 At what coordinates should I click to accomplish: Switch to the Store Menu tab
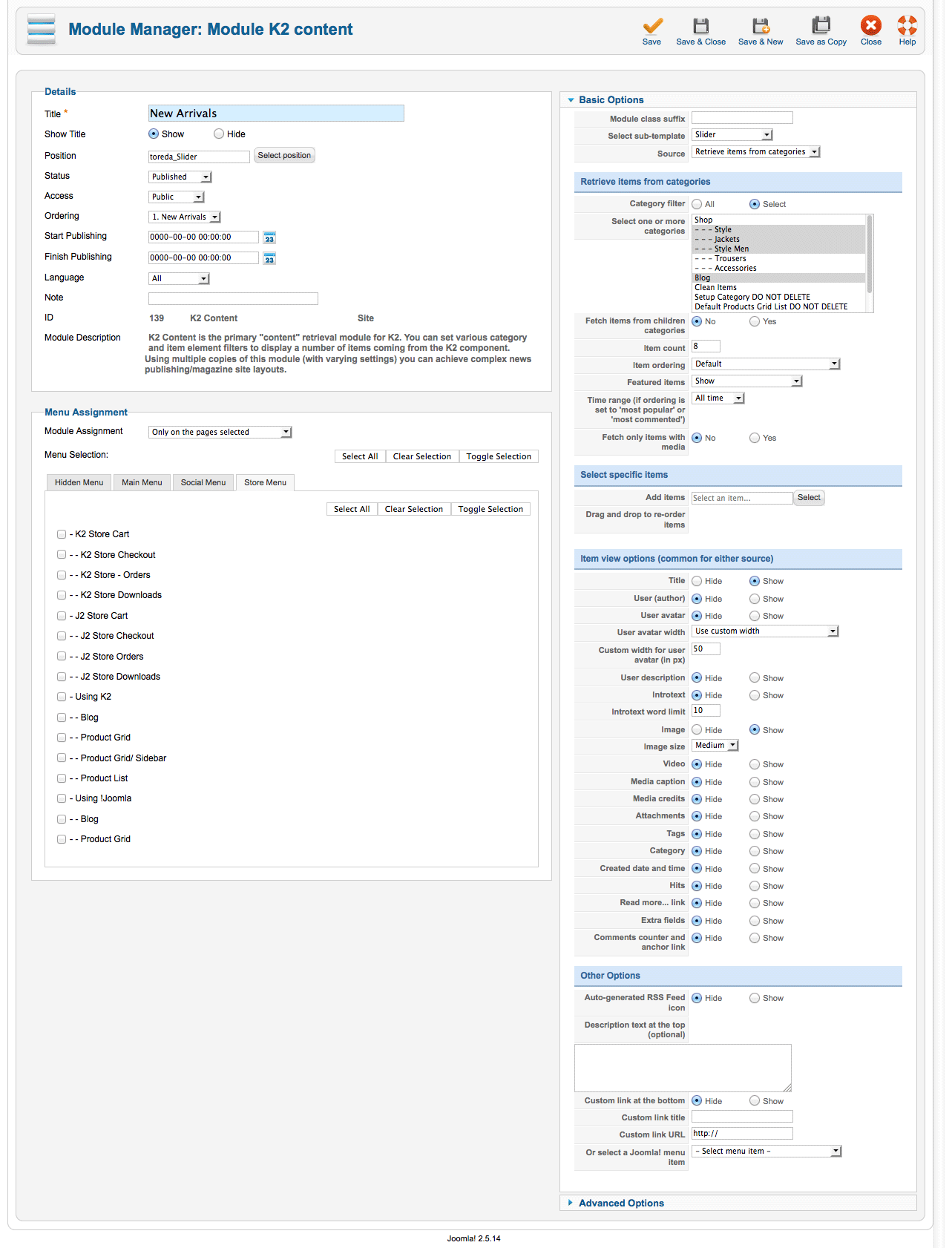pos(266,483)
